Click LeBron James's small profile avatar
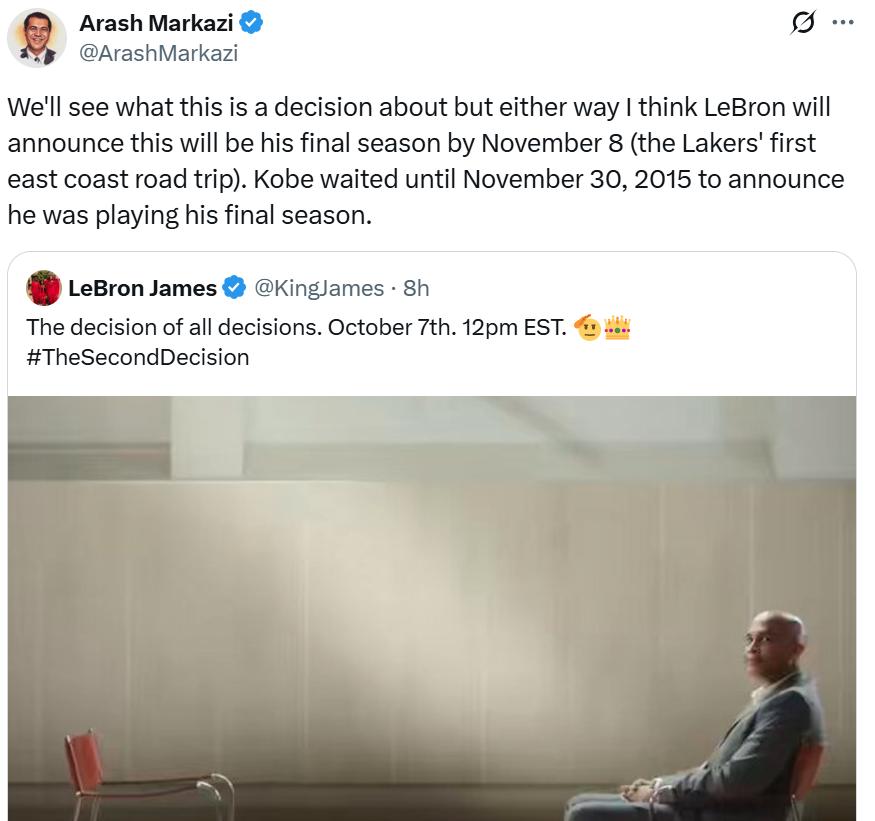Viewport: 875px width, 821px height. click(x=44, y=289)
